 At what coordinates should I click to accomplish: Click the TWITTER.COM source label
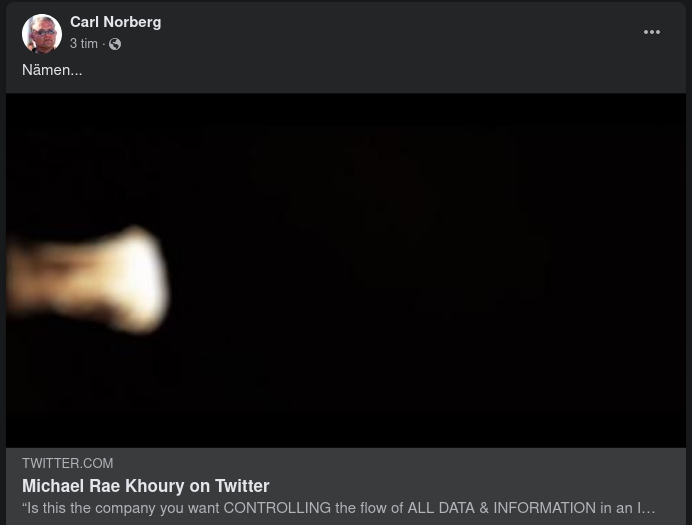(x=68, y=463)
